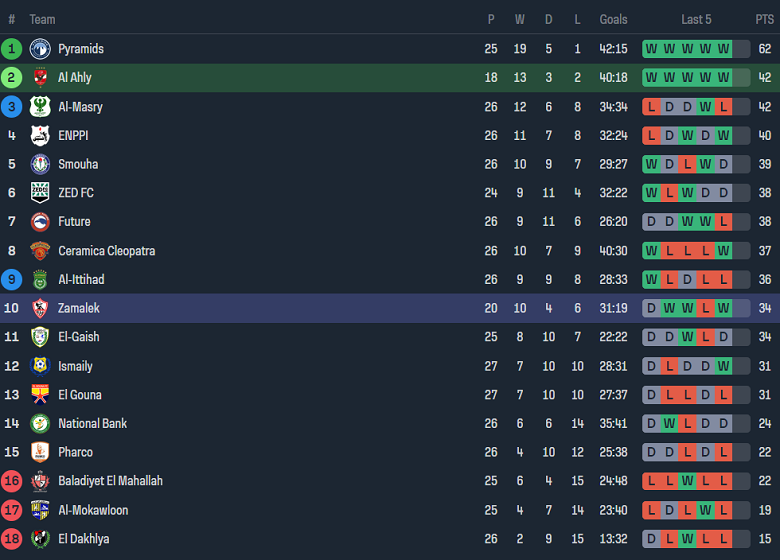780x560 pixels.
Task: Sort standings by Goals column header
Action: tap(613, 19)
